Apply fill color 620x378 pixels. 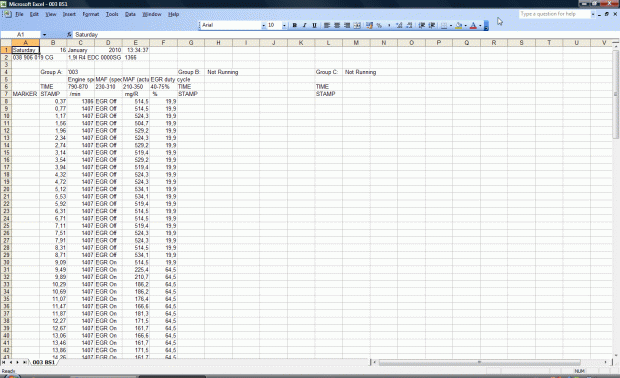459,25
